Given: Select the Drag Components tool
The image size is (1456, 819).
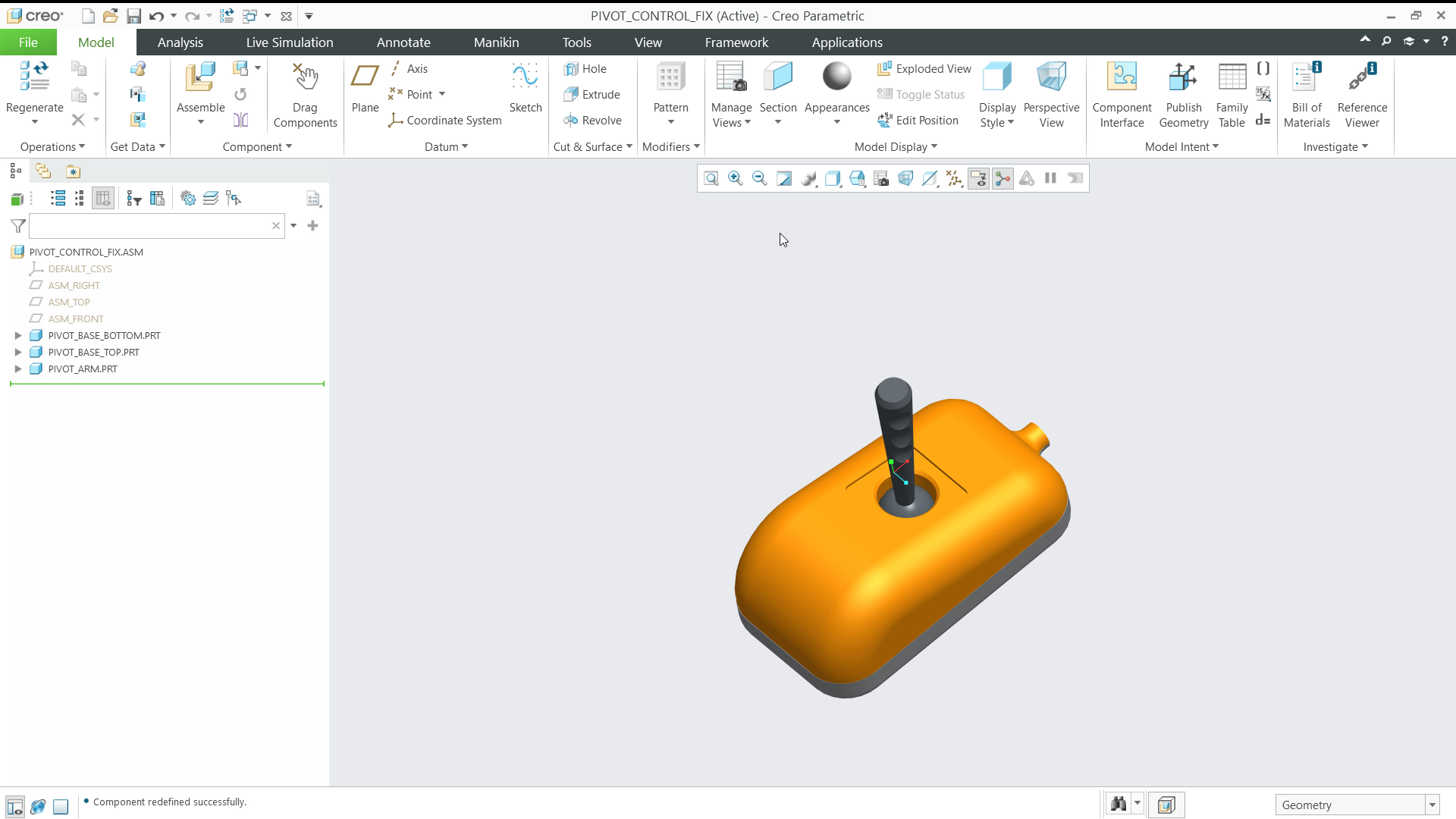Looking at the screenshot, I should click(305, 95).
